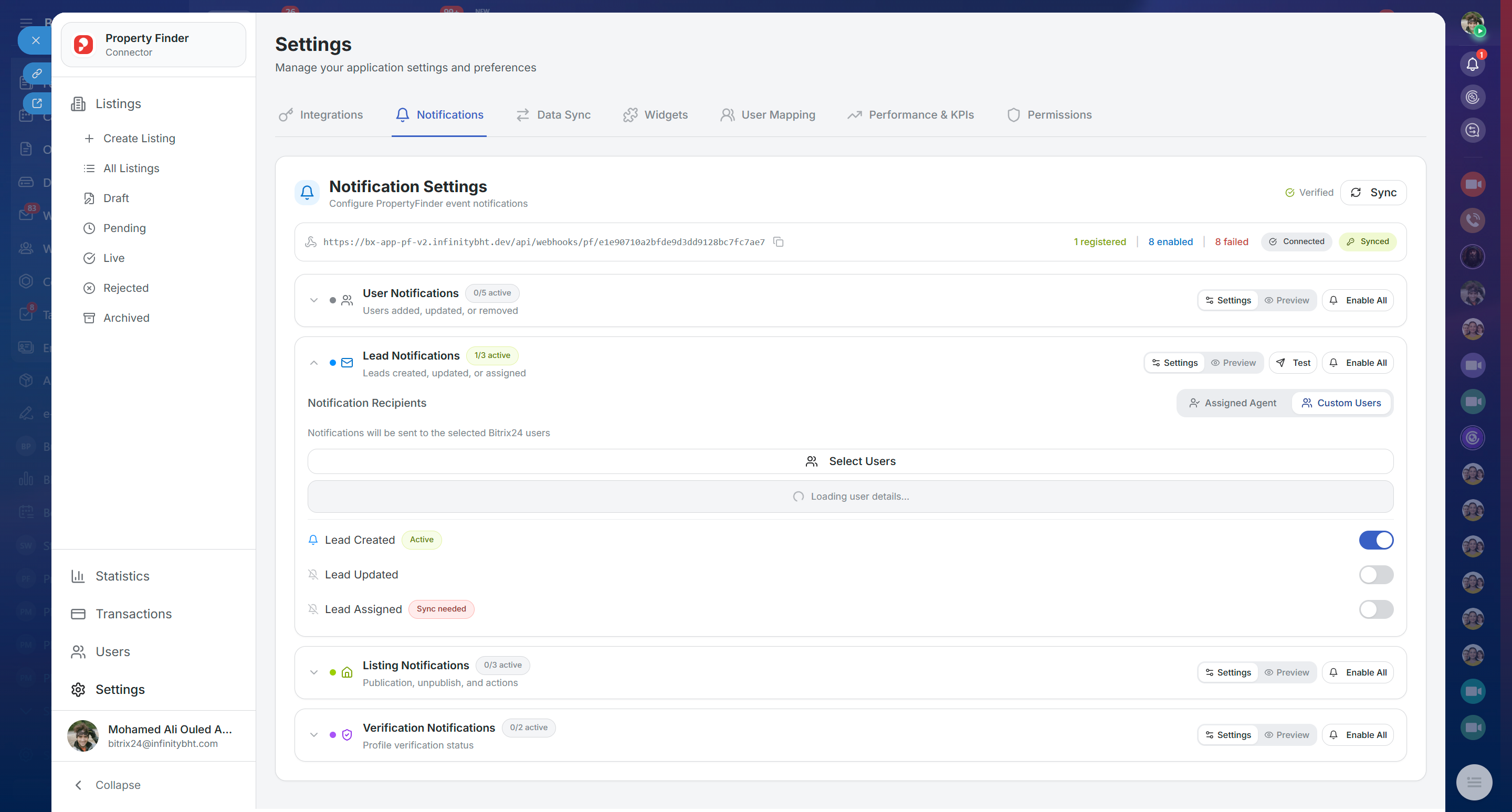Click Test button for Lead Notifications
Image resolution: width=1512 pixels, height=812 pixels.
(1293, 363)
